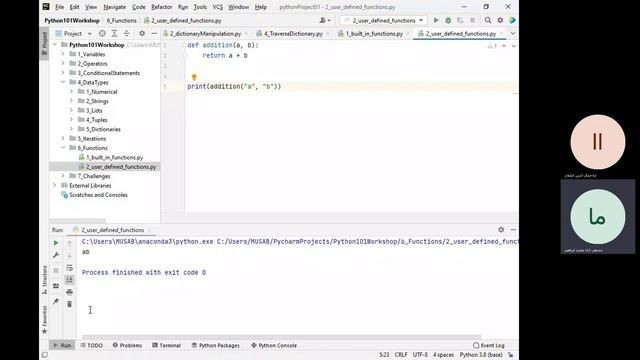The width and height of the screenshot is (640, 360).
Task: Click Expand All icon in Project panel header
Action: pos(114,33)
